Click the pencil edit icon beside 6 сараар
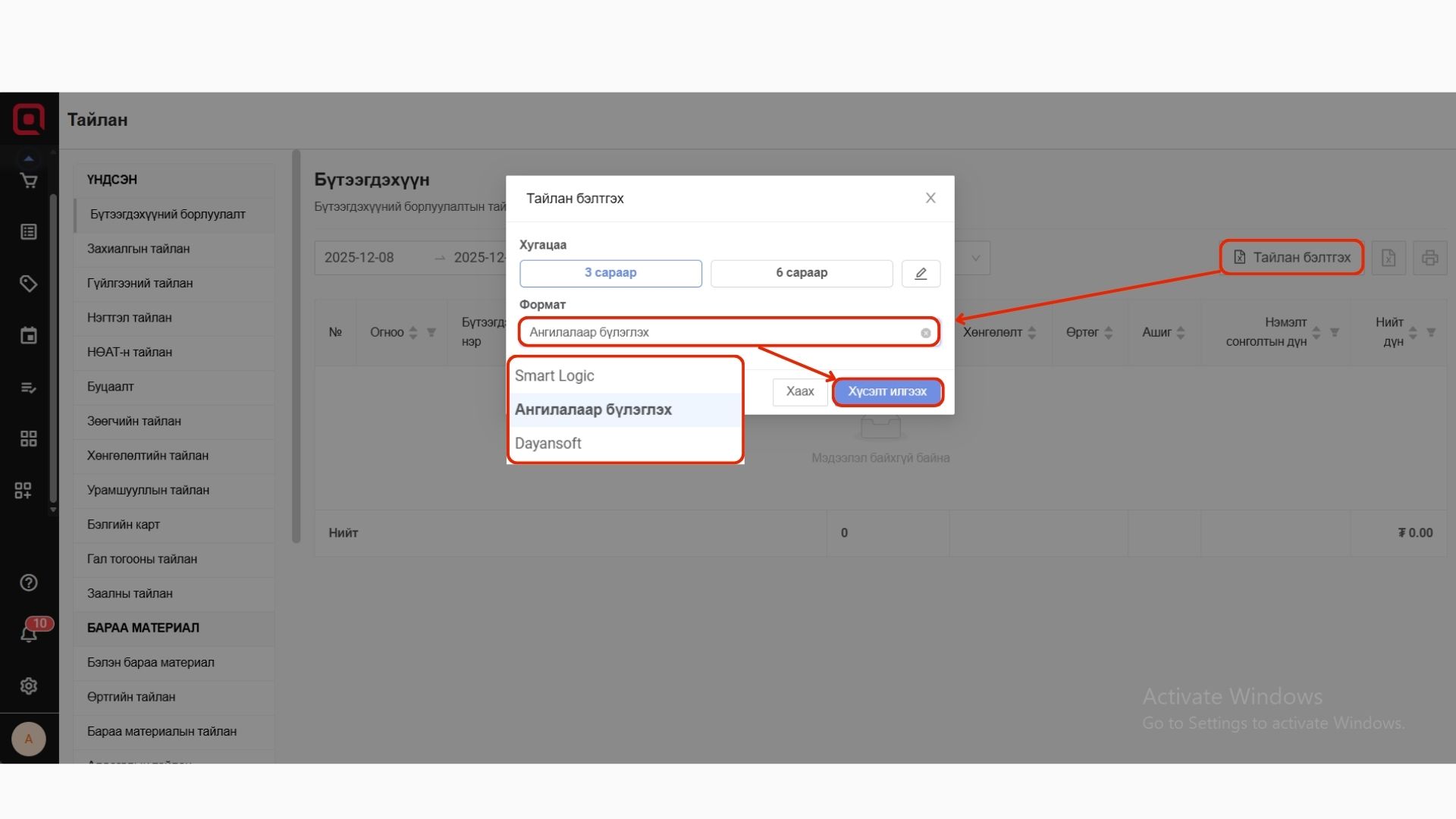Viewport: 1456px width, 819px height. [921, 273]
